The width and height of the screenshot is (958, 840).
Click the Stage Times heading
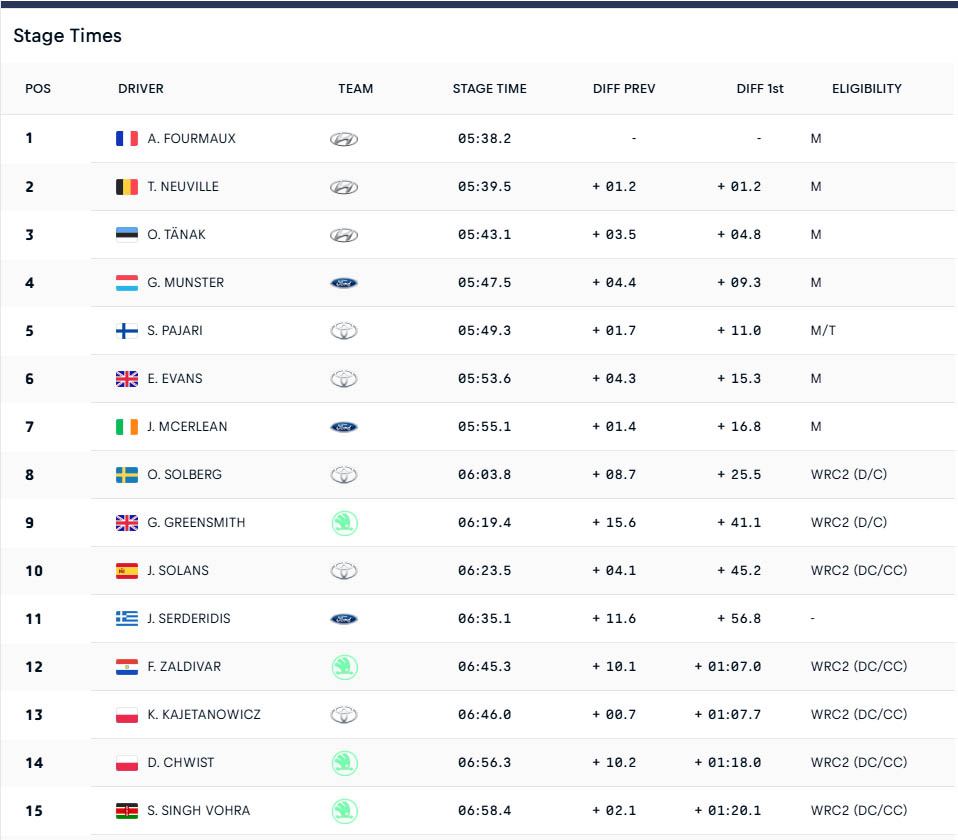click(67, 35)
